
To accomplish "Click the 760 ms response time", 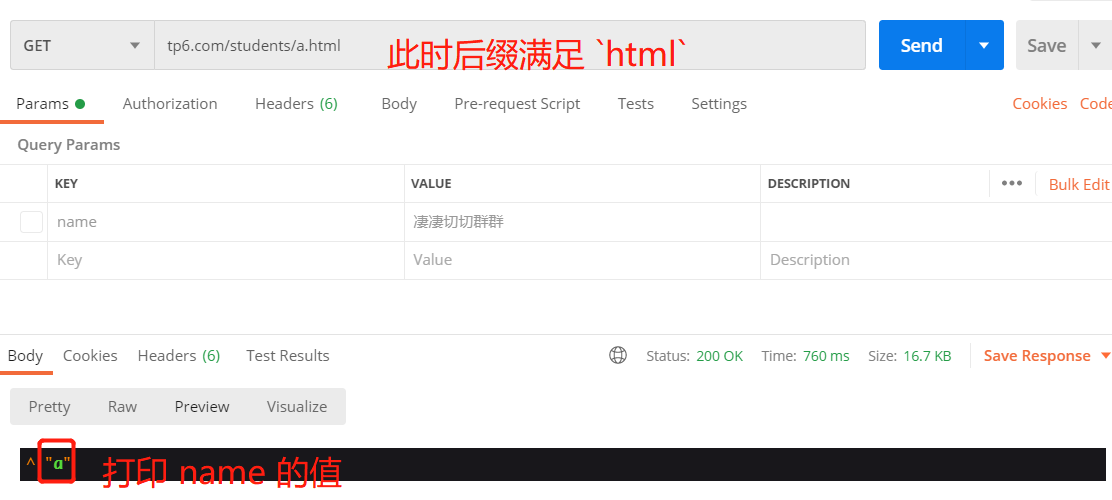I will pyautogui.click(x=826, y=356).
